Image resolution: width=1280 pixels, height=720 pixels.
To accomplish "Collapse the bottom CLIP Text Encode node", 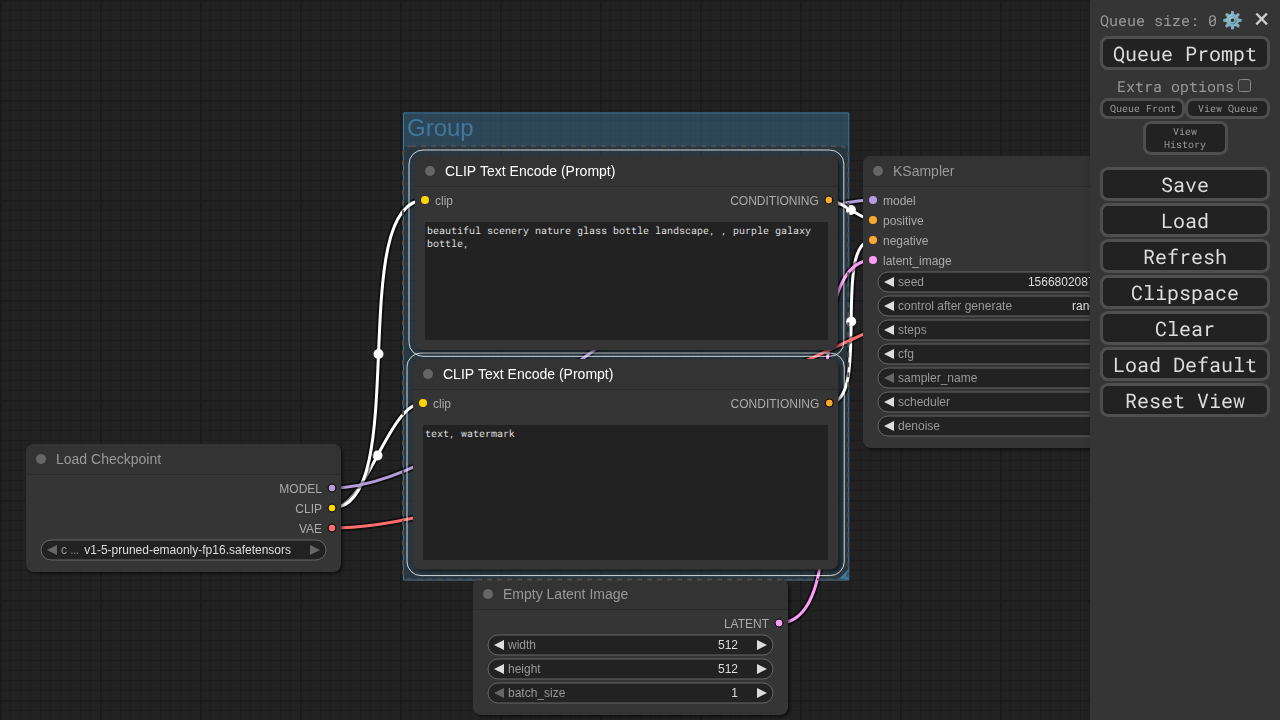I will (428, 374).
